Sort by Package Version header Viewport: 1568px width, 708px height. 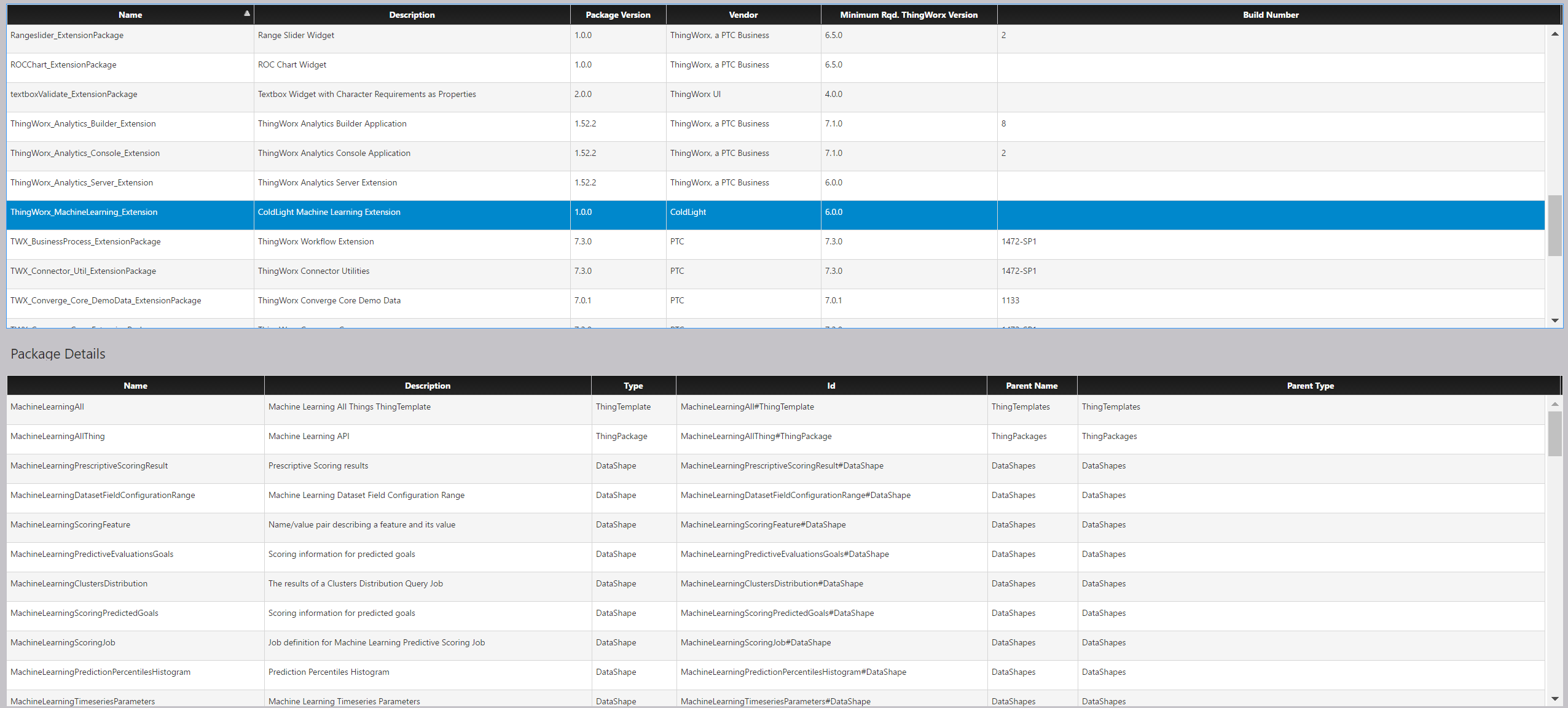617,15
